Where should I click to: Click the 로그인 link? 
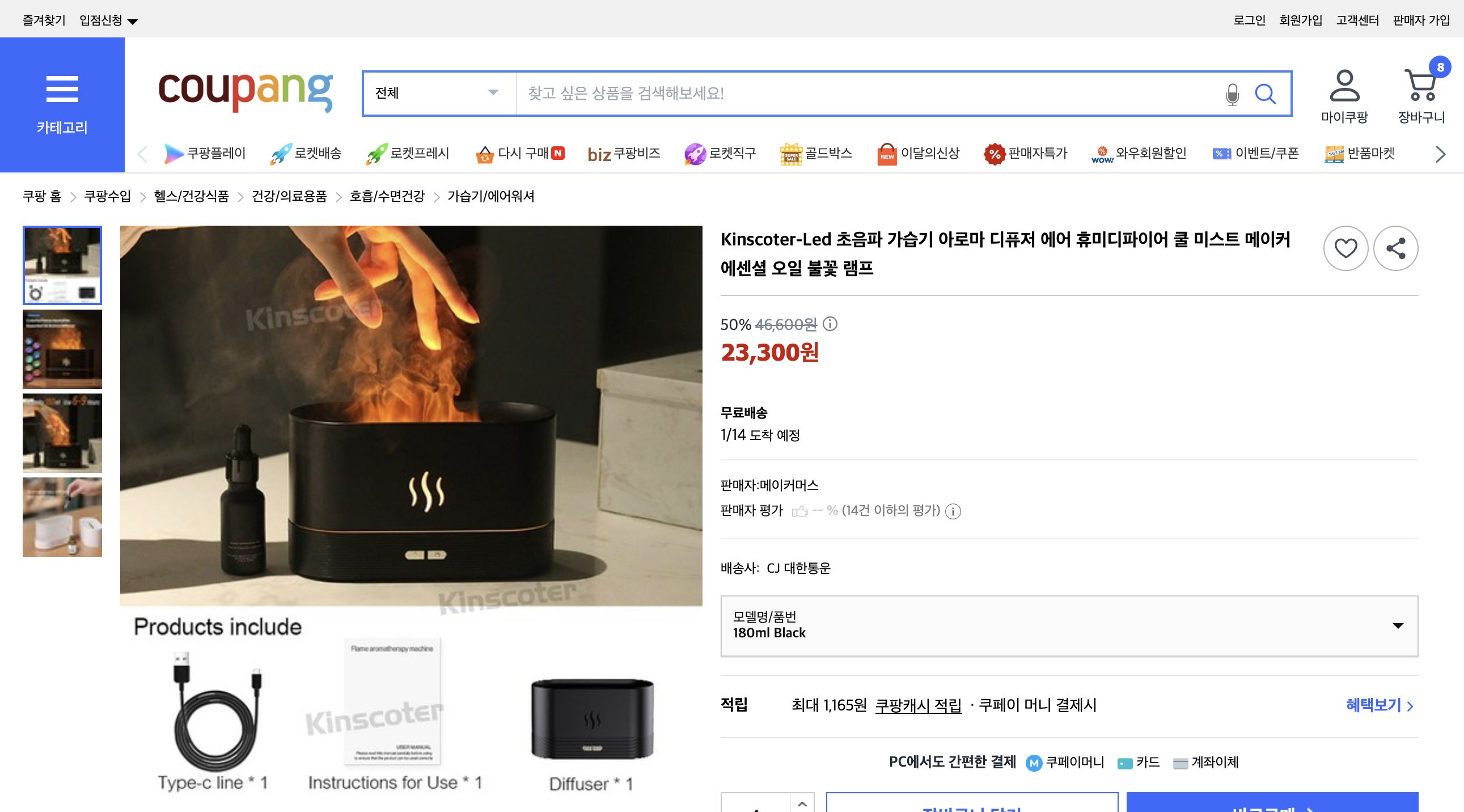[x=1249, y=19]
